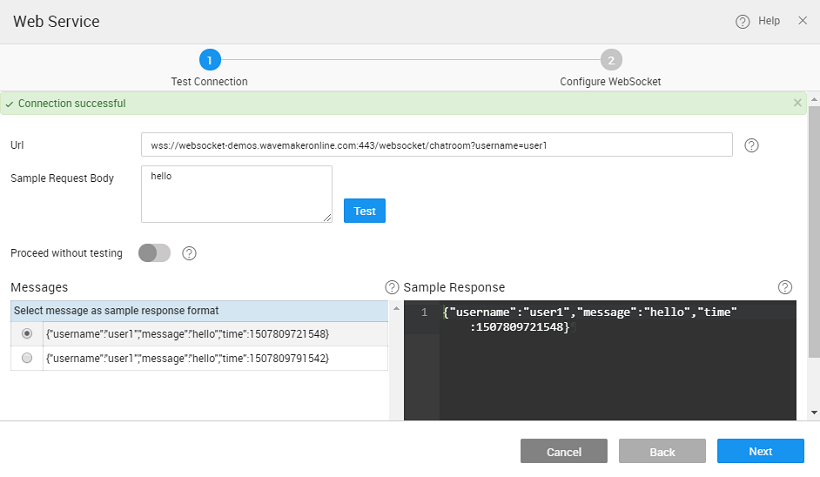The height and width of the screenshot is (477, 820).
Task: Select first message radio ending in 721548
Action: pyautogui.click(x=27, y=333)
